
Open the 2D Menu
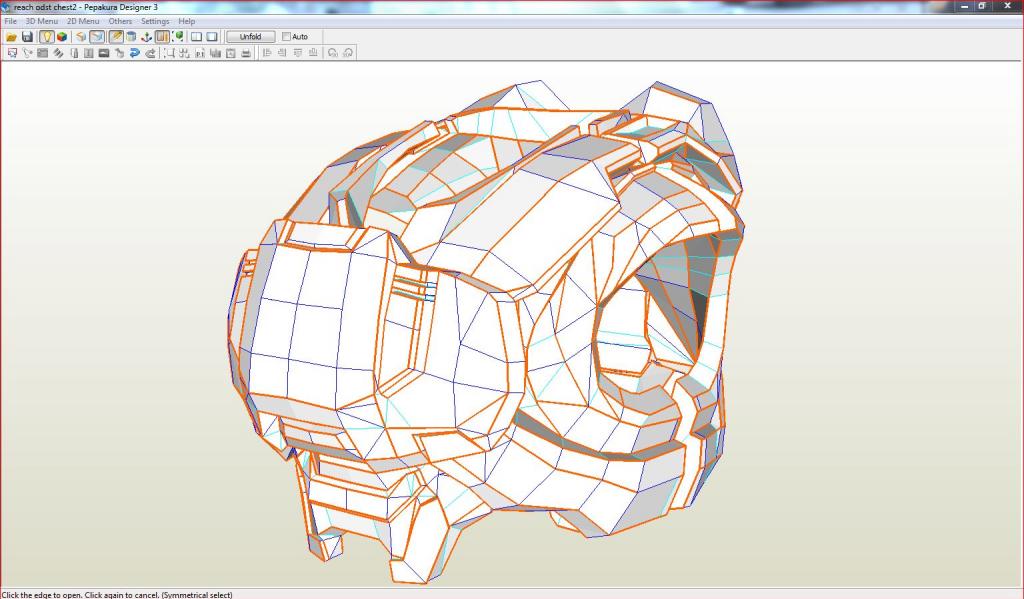click(83, 21)
